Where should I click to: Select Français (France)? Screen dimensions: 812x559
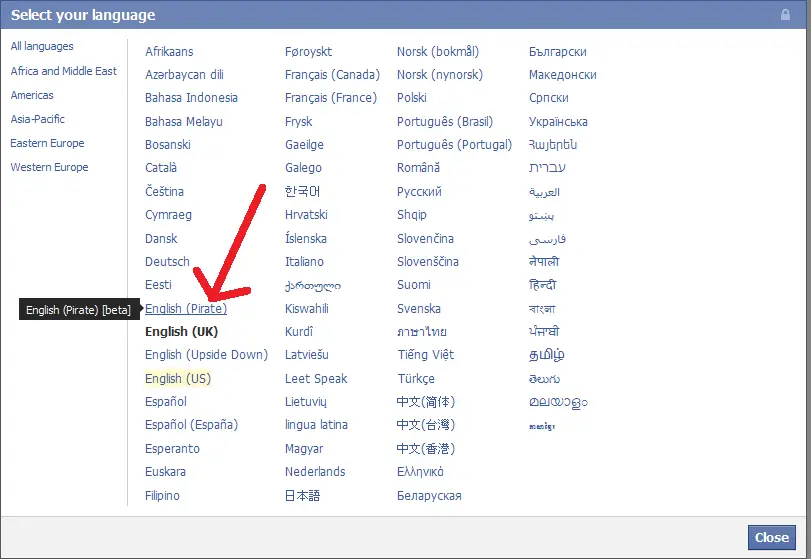[x=331, y=98]
